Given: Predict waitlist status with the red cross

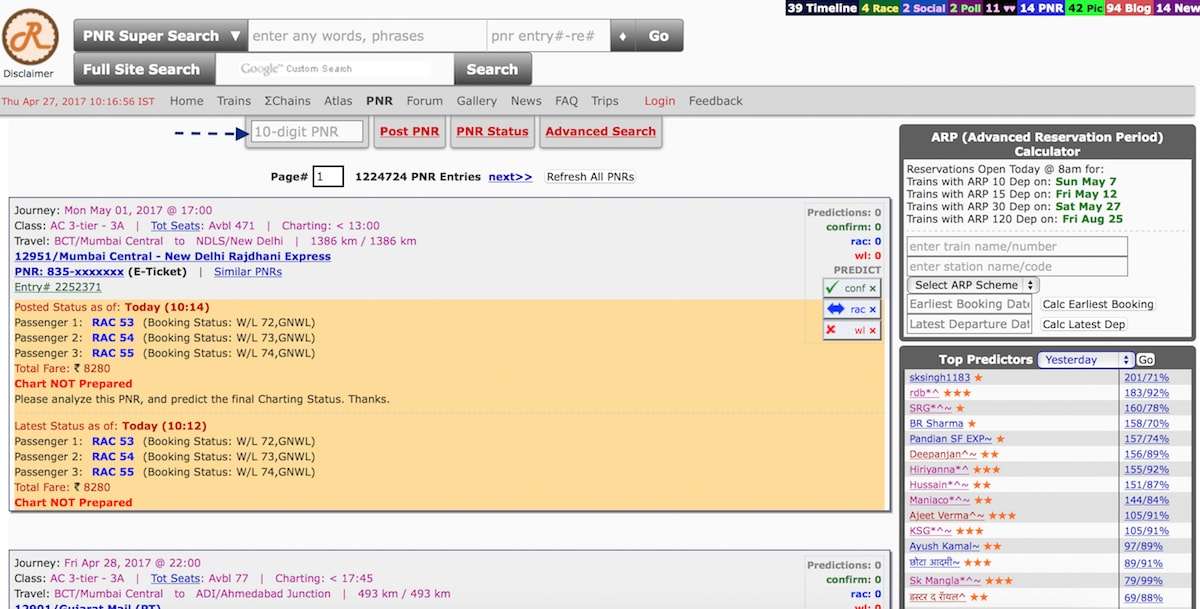Looking at the screenshot, I should tap(852, 330).
